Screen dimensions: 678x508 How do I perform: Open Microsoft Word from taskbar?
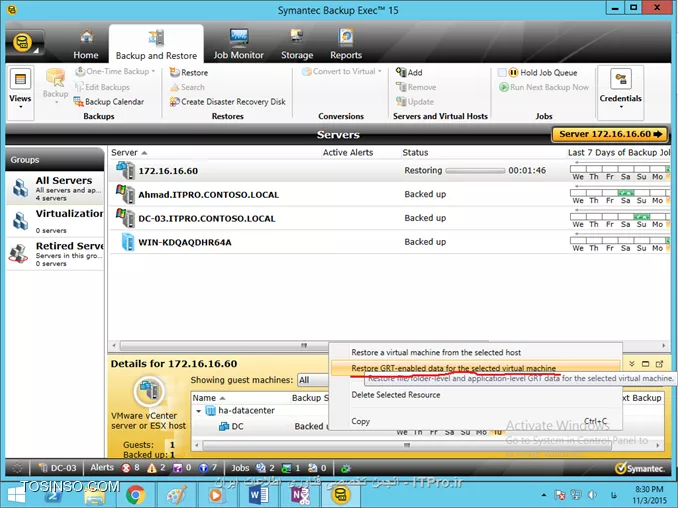coord(259,495)
